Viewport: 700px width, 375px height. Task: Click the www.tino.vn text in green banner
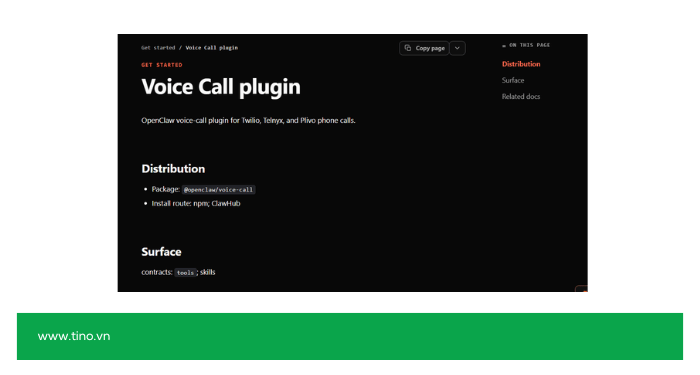click(74, 336)
